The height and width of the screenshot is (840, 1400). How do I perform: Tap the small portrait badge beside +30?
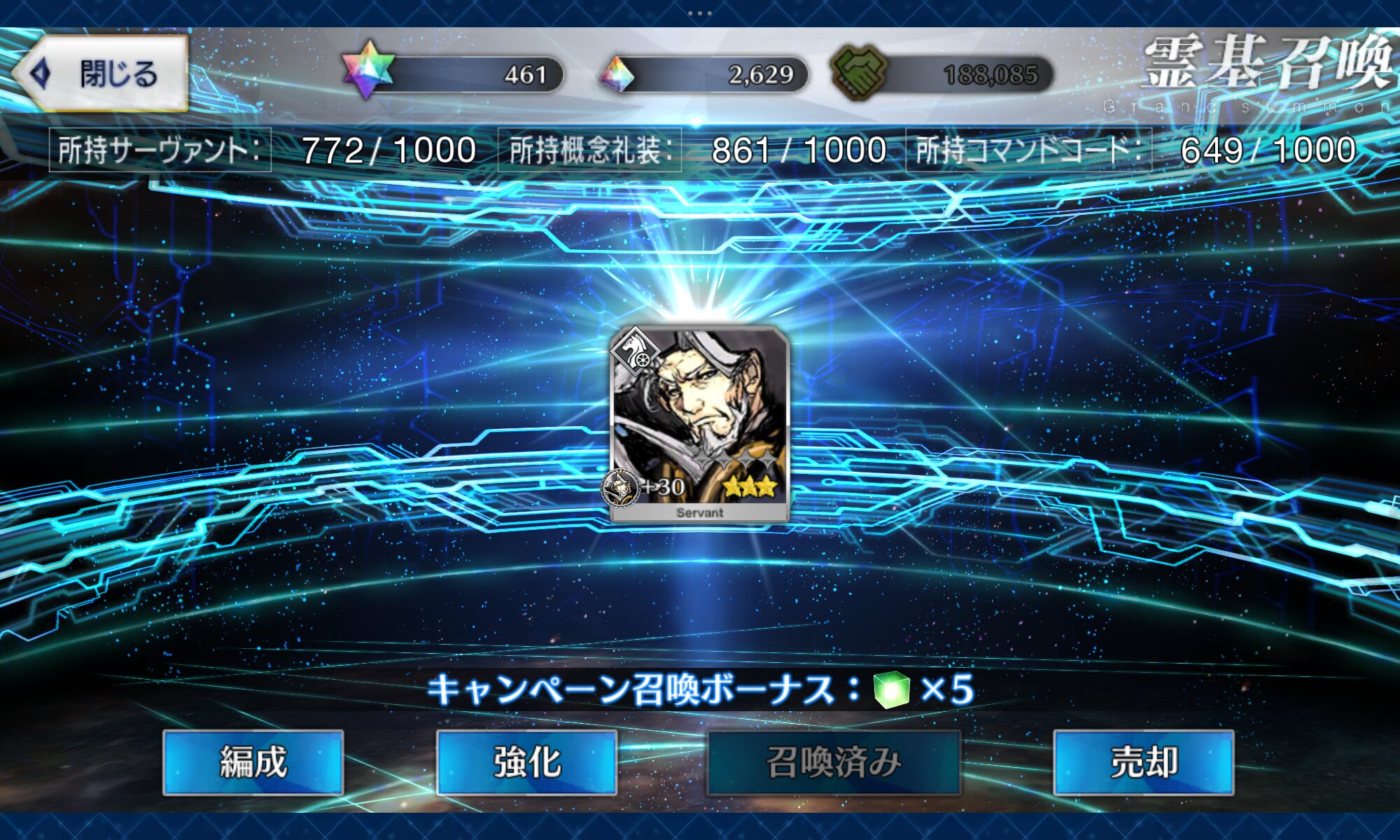tap(620, 488)
